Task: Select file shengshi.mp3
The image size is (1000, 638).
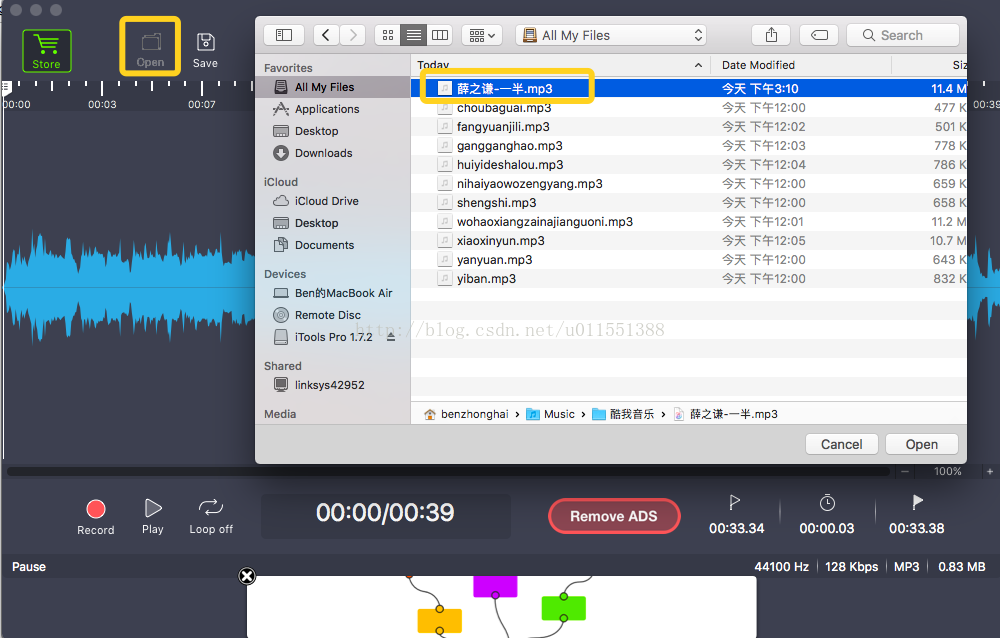Action: tap(689, 203)
